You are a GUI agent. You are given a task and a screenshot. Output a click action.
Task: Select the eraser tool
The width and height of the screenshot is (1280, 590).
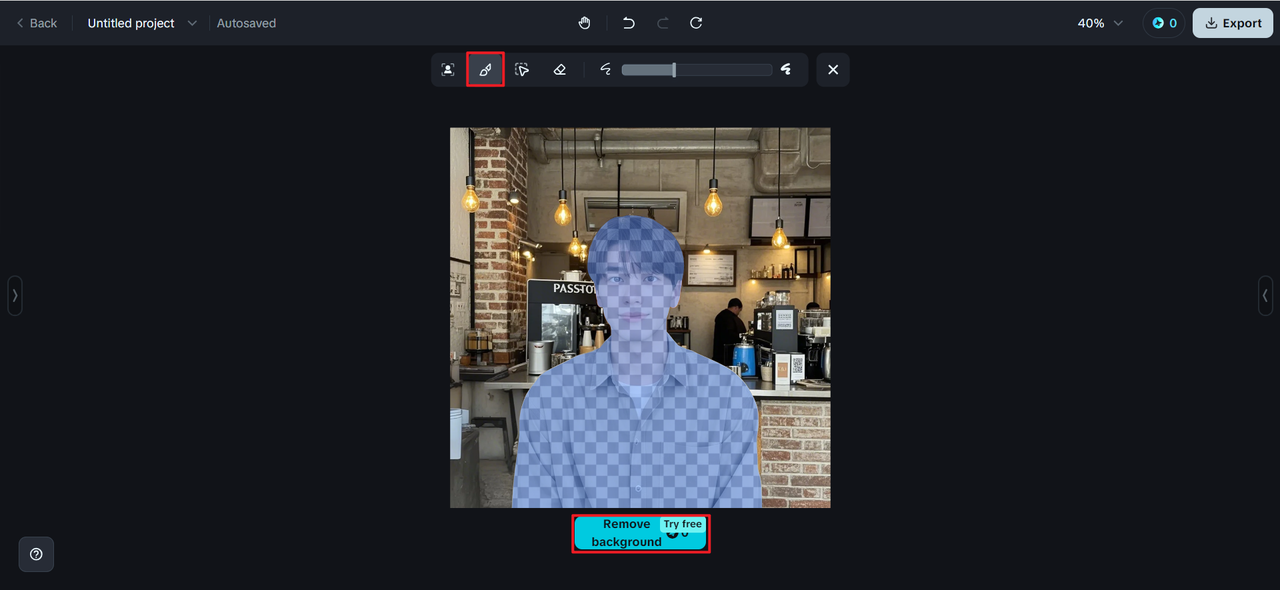(559, 70)
